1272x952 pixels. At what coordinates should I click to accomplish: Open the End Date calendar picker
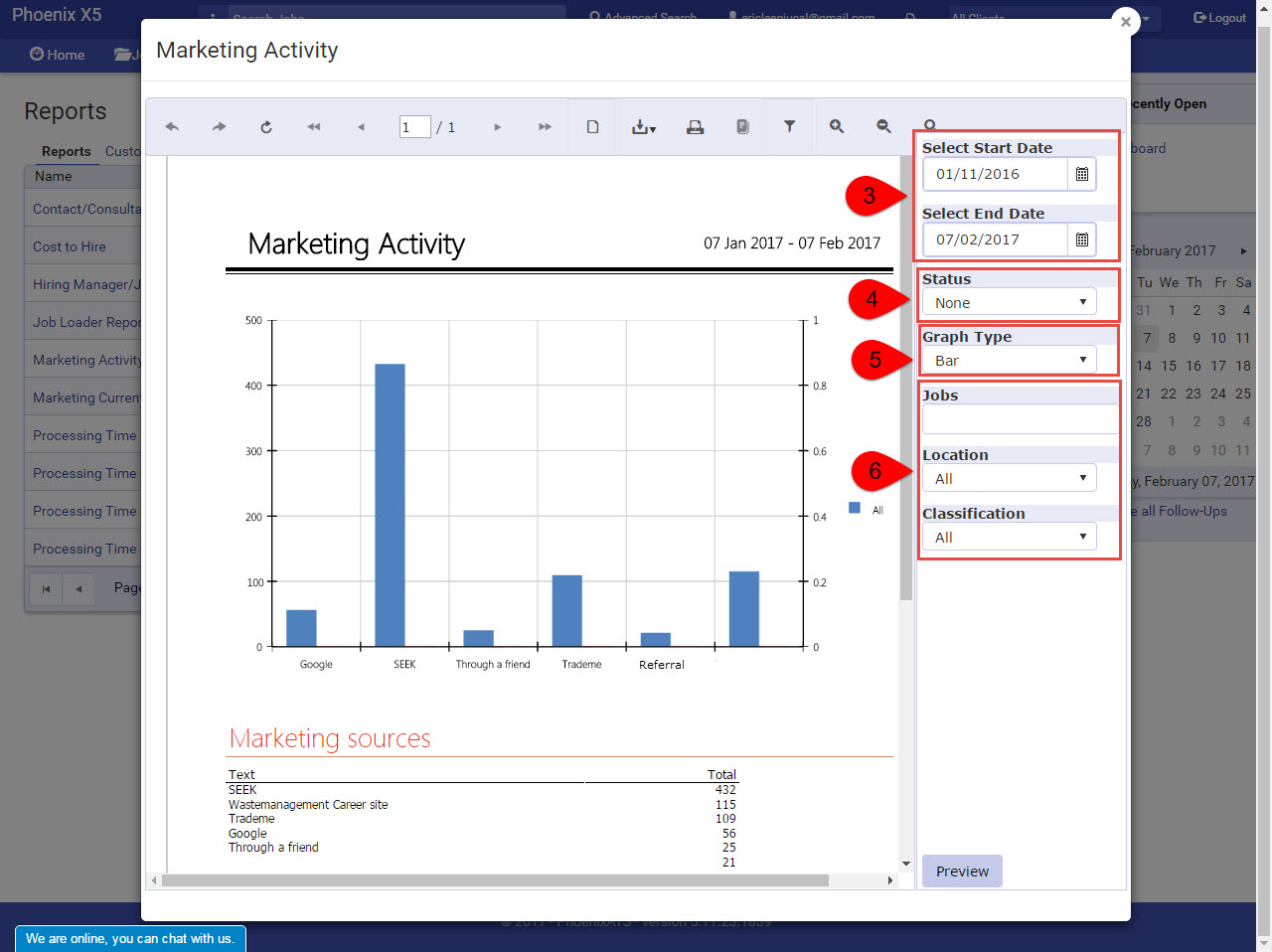1082,239
